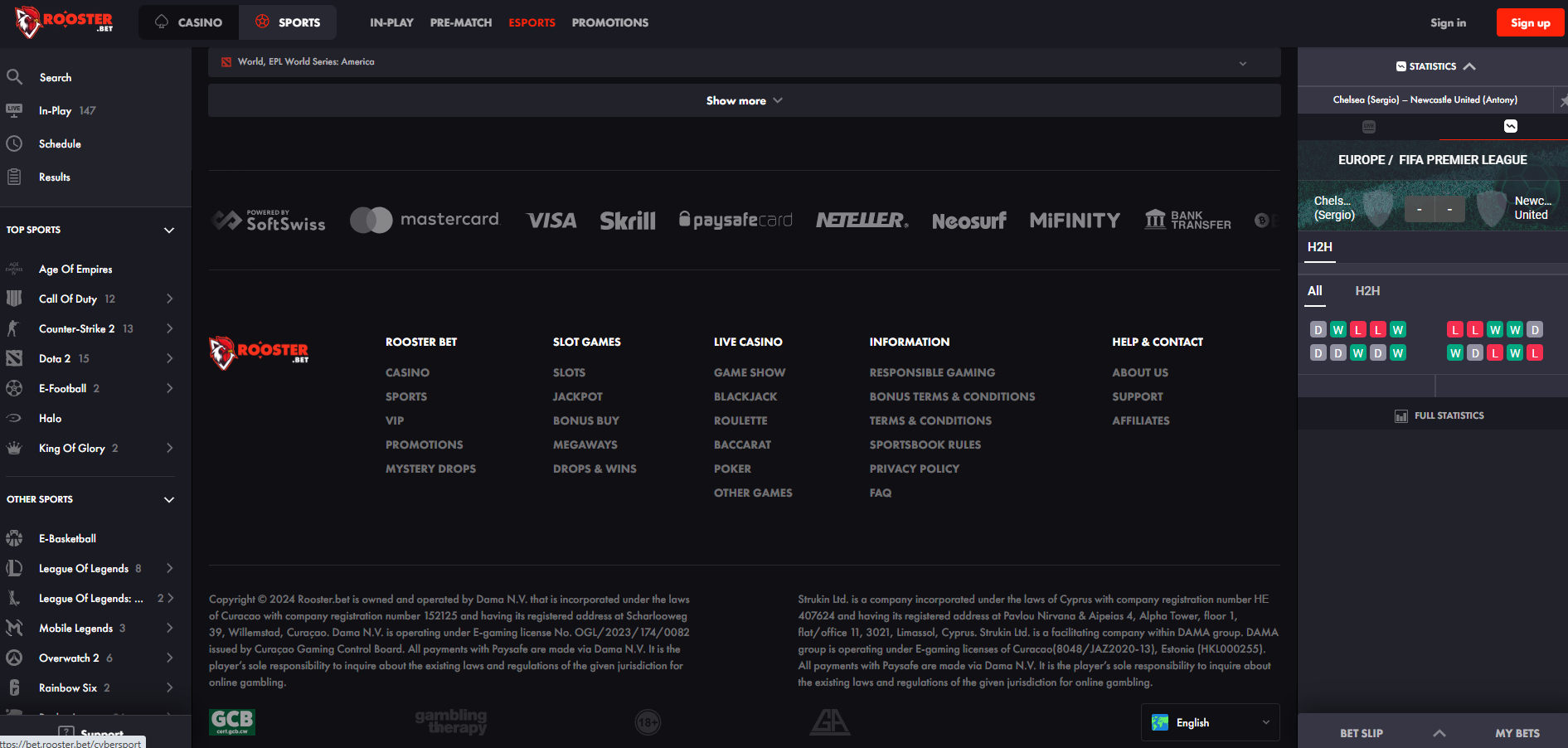Collapse the TOP SPORTS section
The image size is (1568, 748).
[169, 230]
